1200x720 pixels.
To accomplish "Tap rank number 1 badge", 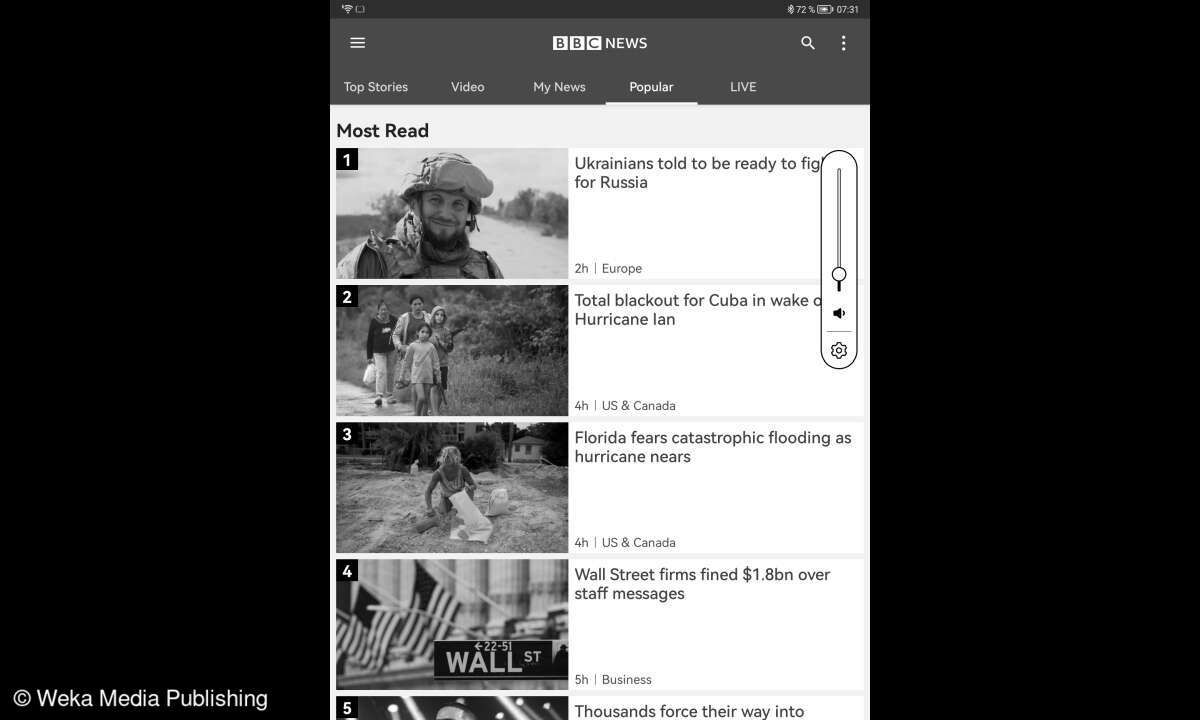I will click(x=347, y=159).
